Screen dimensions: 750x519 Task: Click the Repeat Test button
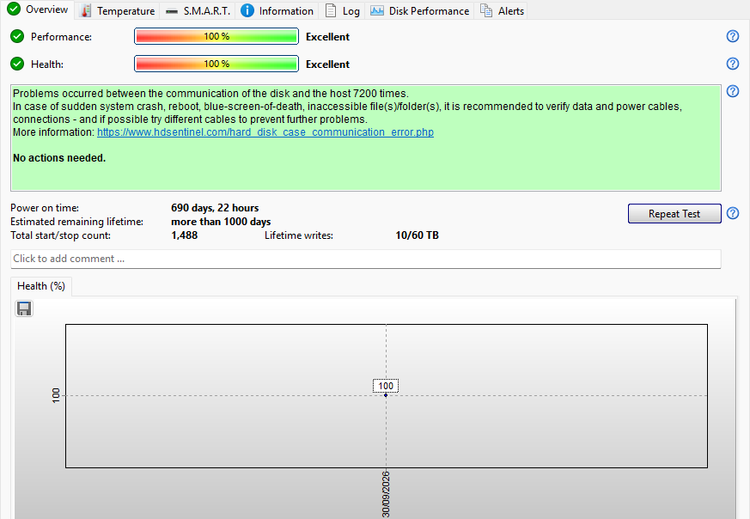pyautogui.click(x=674, y=214)
